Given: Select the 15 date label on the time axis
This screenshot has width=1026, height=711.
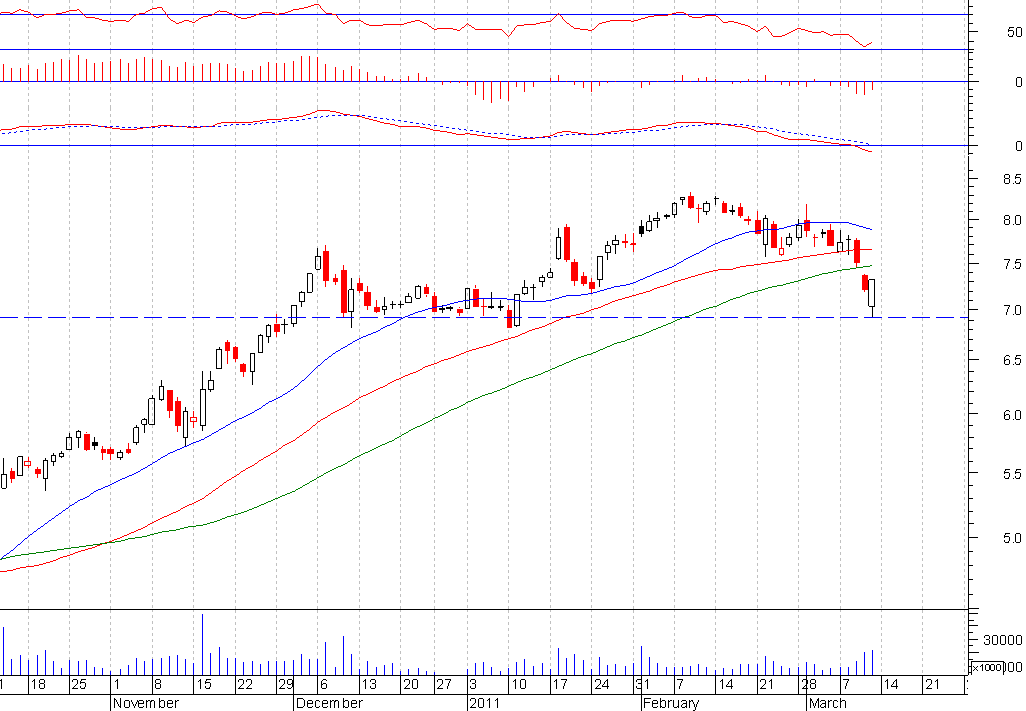Looking at the screenshot, I should pos(204,685).
